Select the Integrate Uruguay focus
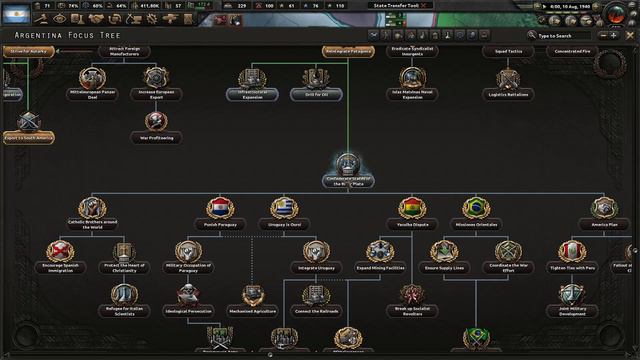The image size is (640, 360). [316, 257]
